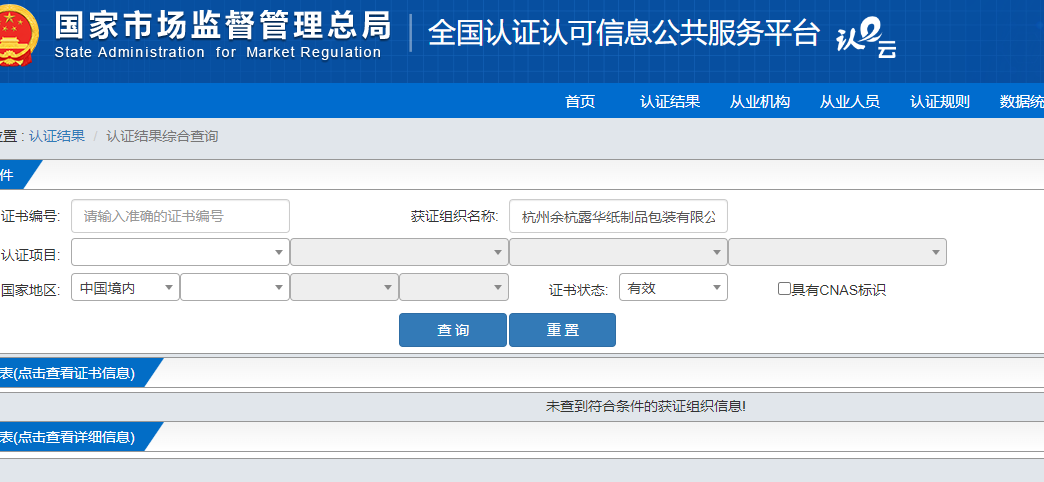Click the 未查到符合条件的获证组织信息! message
Viewport: 1044px width, 482px height.
click(x=646, y=406)
